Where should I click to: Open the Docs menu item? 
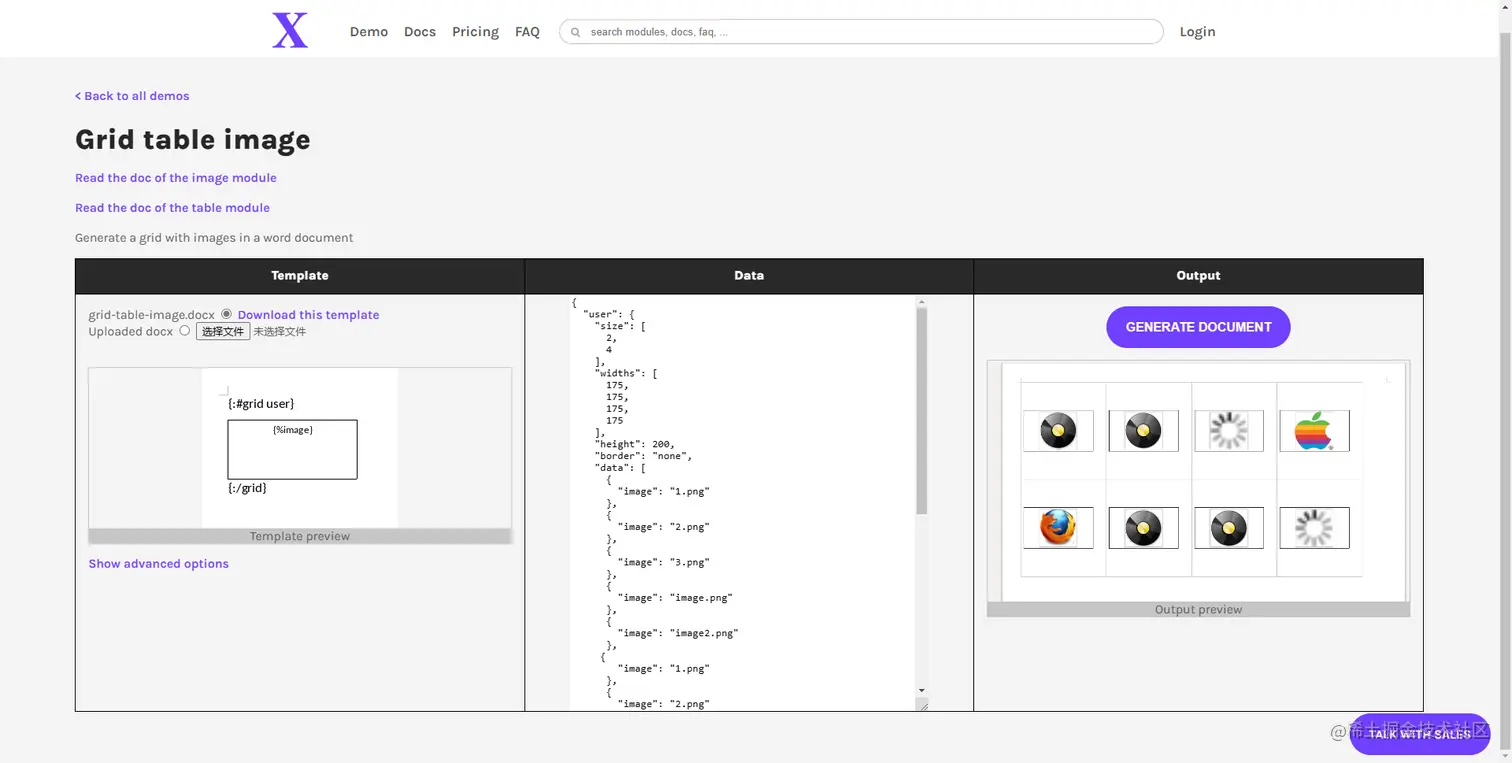(x=420, y=32)
